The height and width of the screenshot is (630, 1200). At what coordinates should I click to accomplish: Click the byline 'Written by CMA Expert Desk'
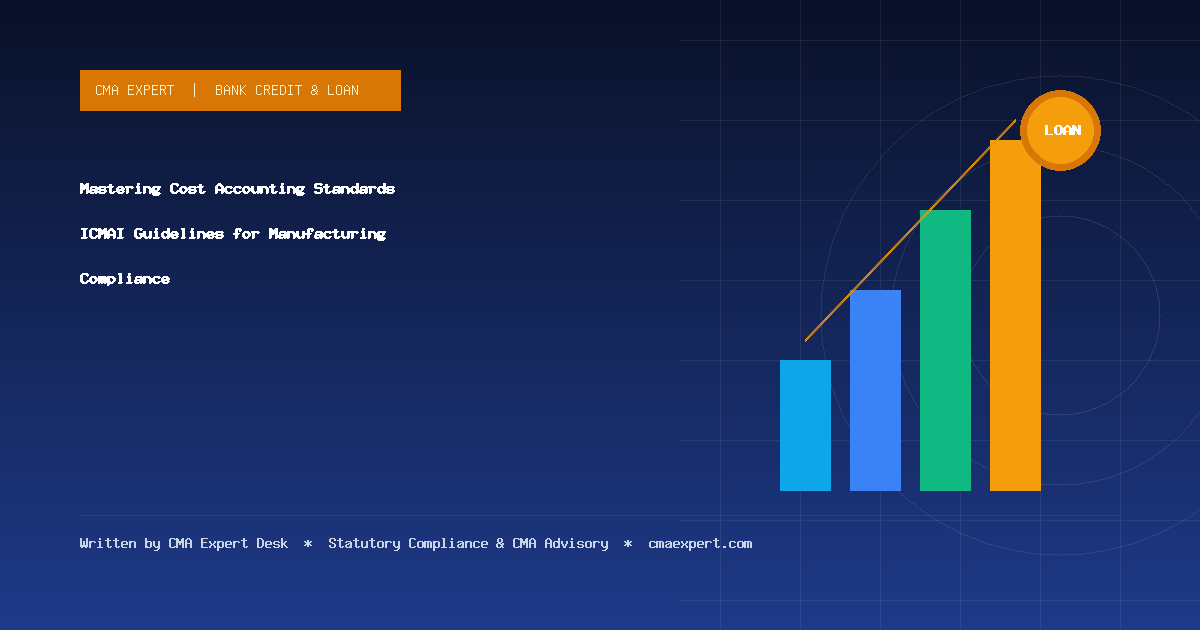(x=184, y=543)
